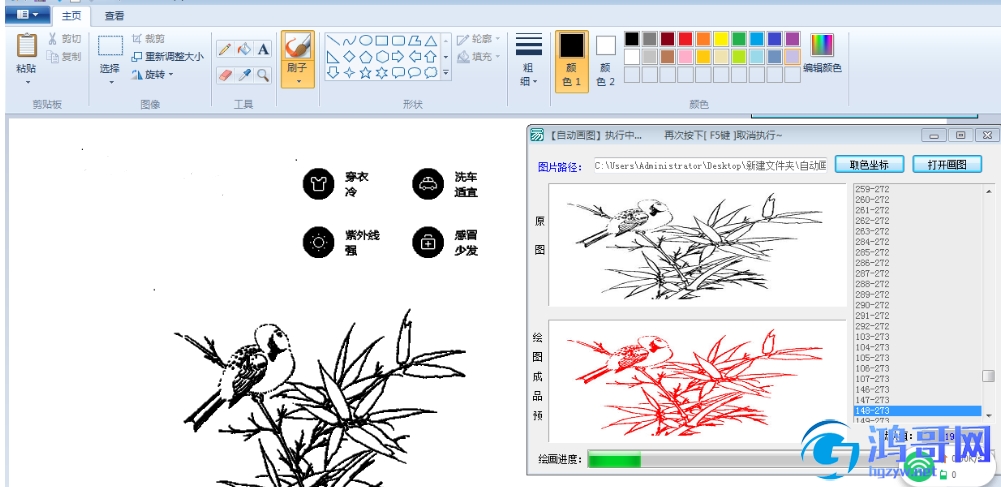
Task: Click the rectangular Select (选择) tool icon
Action: [110, 46]
